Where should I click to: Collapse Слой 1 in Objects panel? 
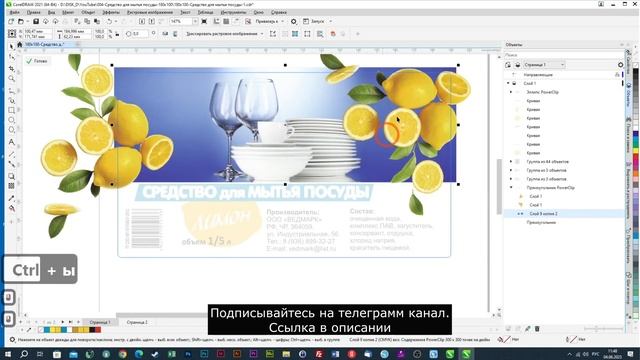pos(508,83)
